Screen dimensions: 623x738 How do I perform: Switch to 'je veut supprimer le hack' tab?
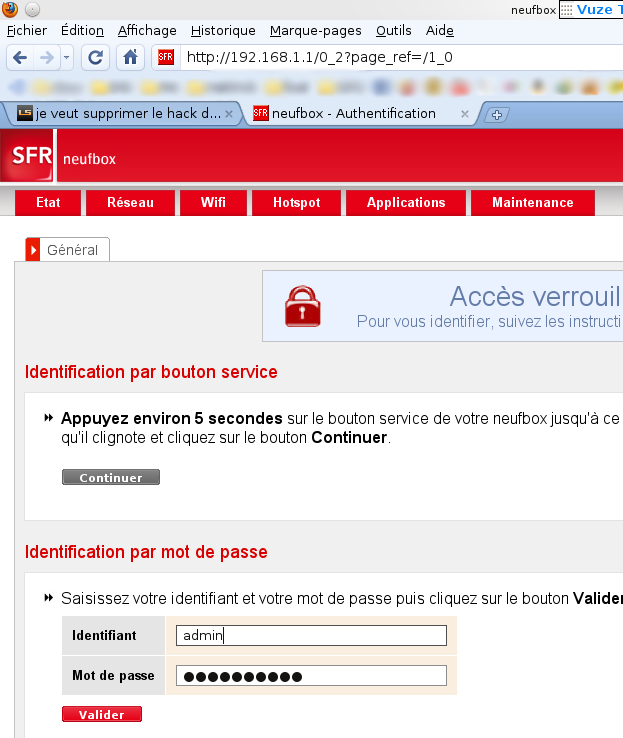122,113
